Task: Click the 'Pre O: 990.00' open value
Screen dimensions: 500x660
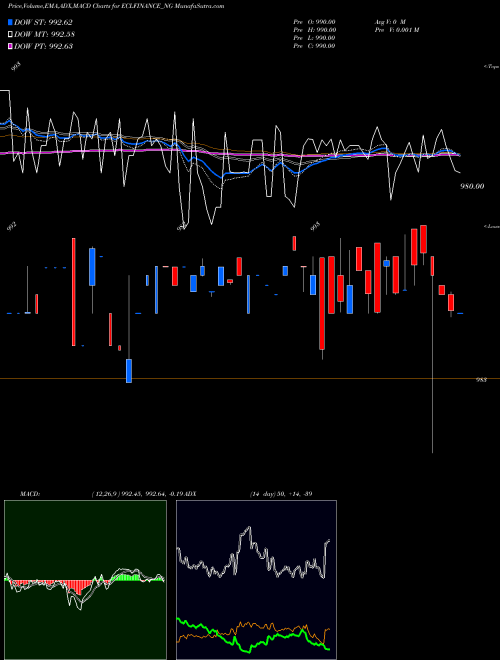Action: tap(314, 21)
